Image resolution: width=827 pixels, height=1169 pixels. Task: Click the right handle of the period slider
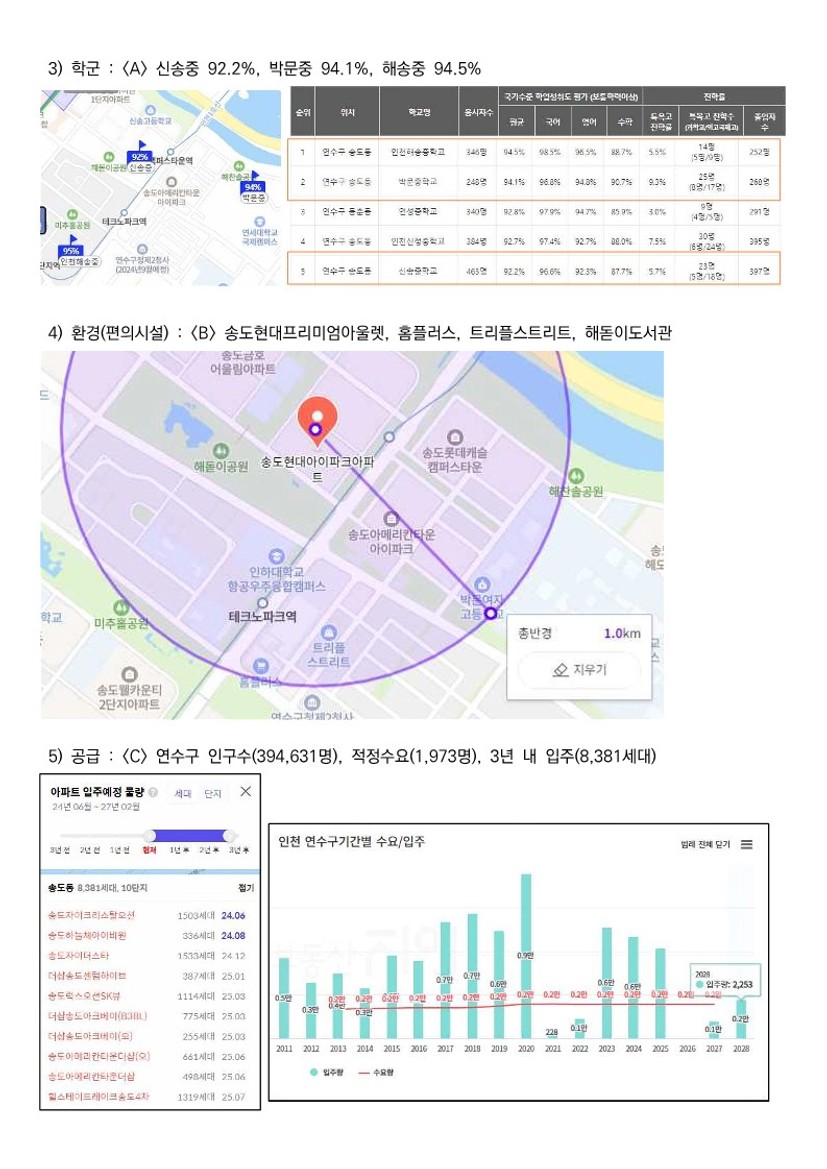tap(230, 836)
